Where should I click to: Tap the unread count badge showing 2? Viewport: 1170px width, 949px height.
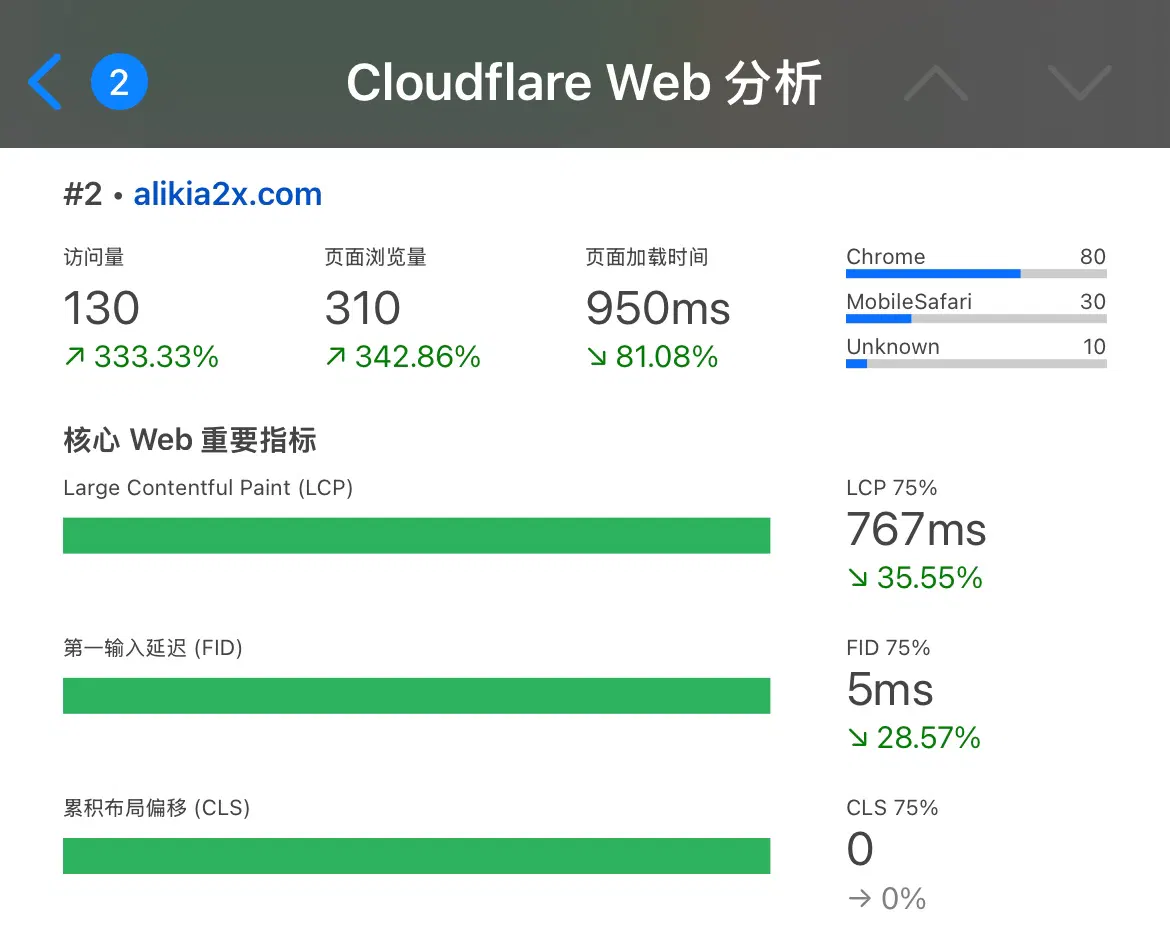119,82
